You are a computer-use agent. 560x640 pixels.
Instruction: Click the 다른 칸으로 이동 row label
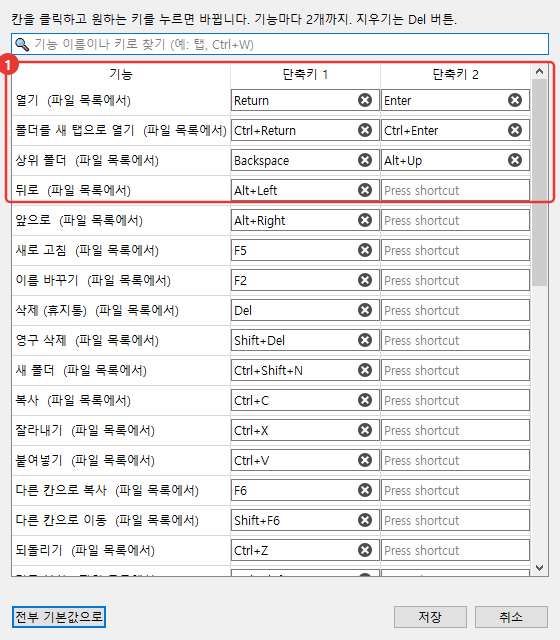(107, 520)
